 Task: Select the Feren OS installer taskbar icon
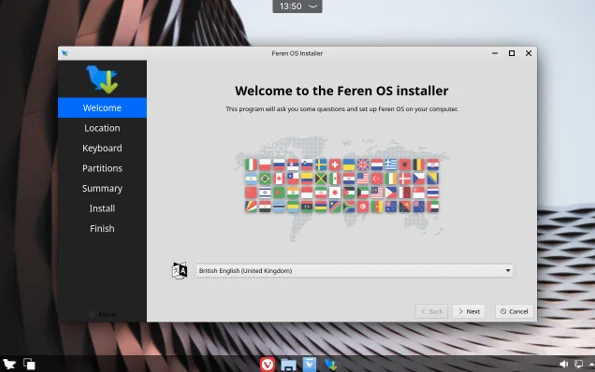(331, 365)
